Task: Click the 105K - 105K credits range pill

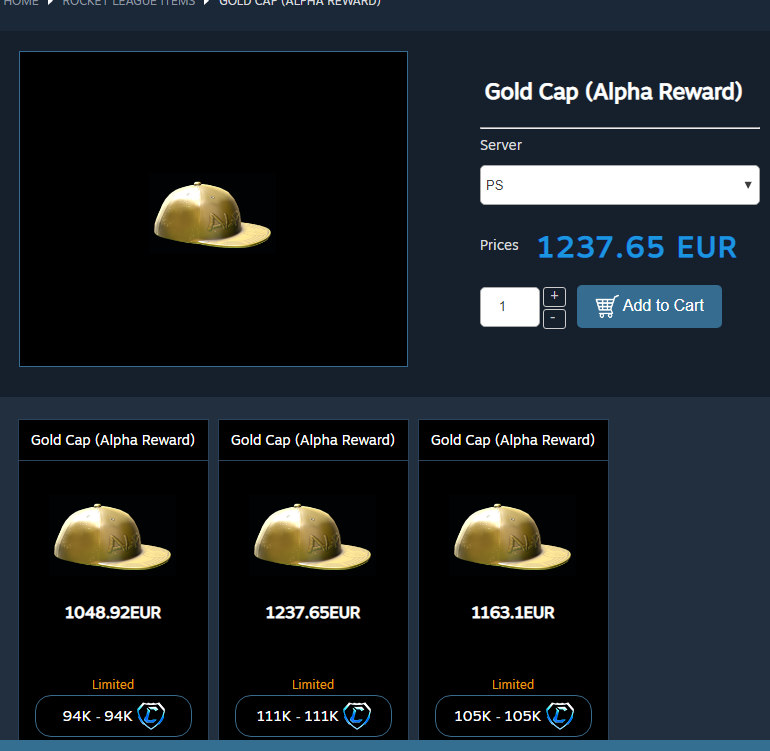Action: point(513,716)
